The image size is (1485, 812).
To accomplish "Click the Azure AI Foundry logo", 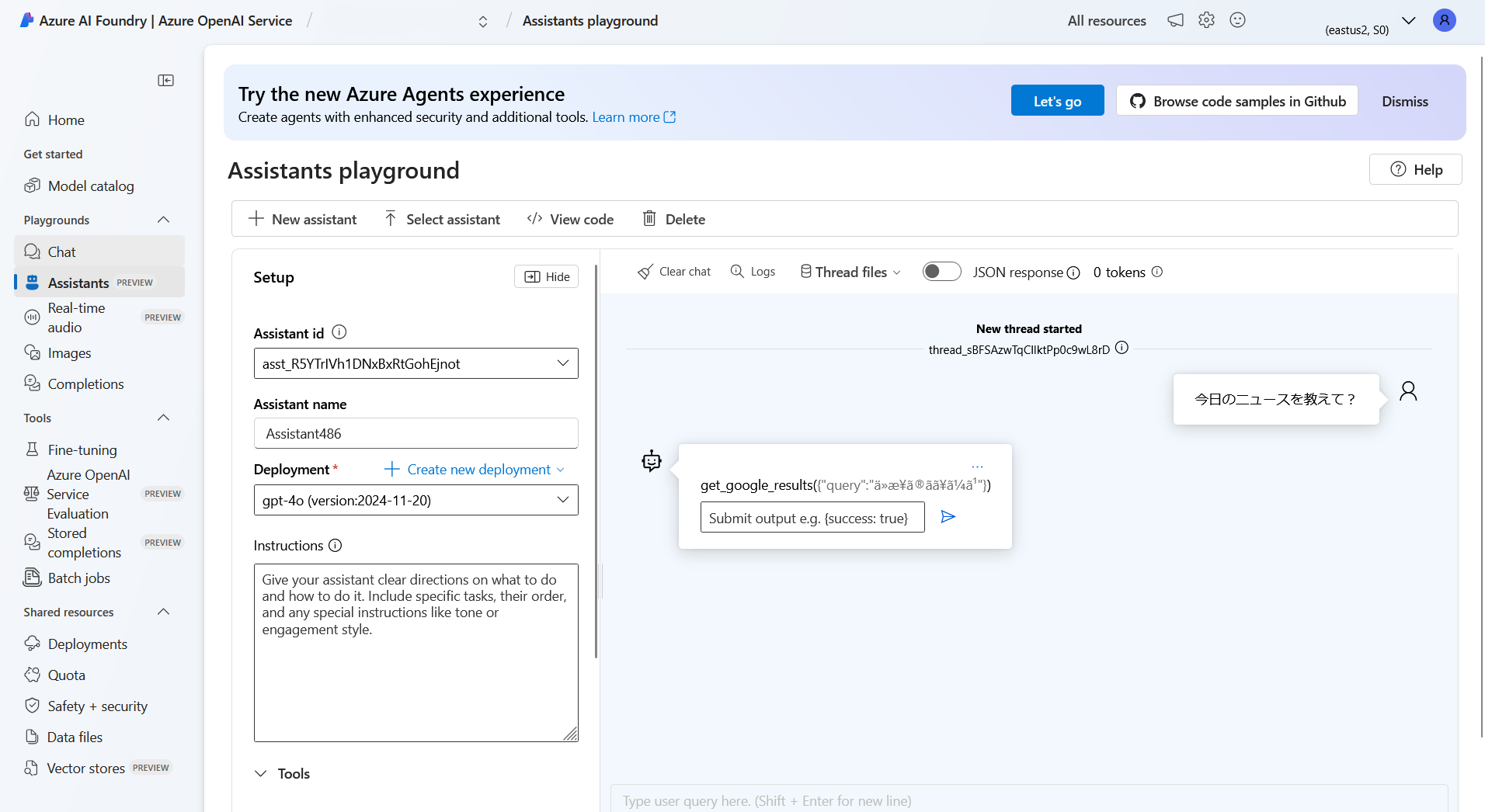I will tap(26, 20).
